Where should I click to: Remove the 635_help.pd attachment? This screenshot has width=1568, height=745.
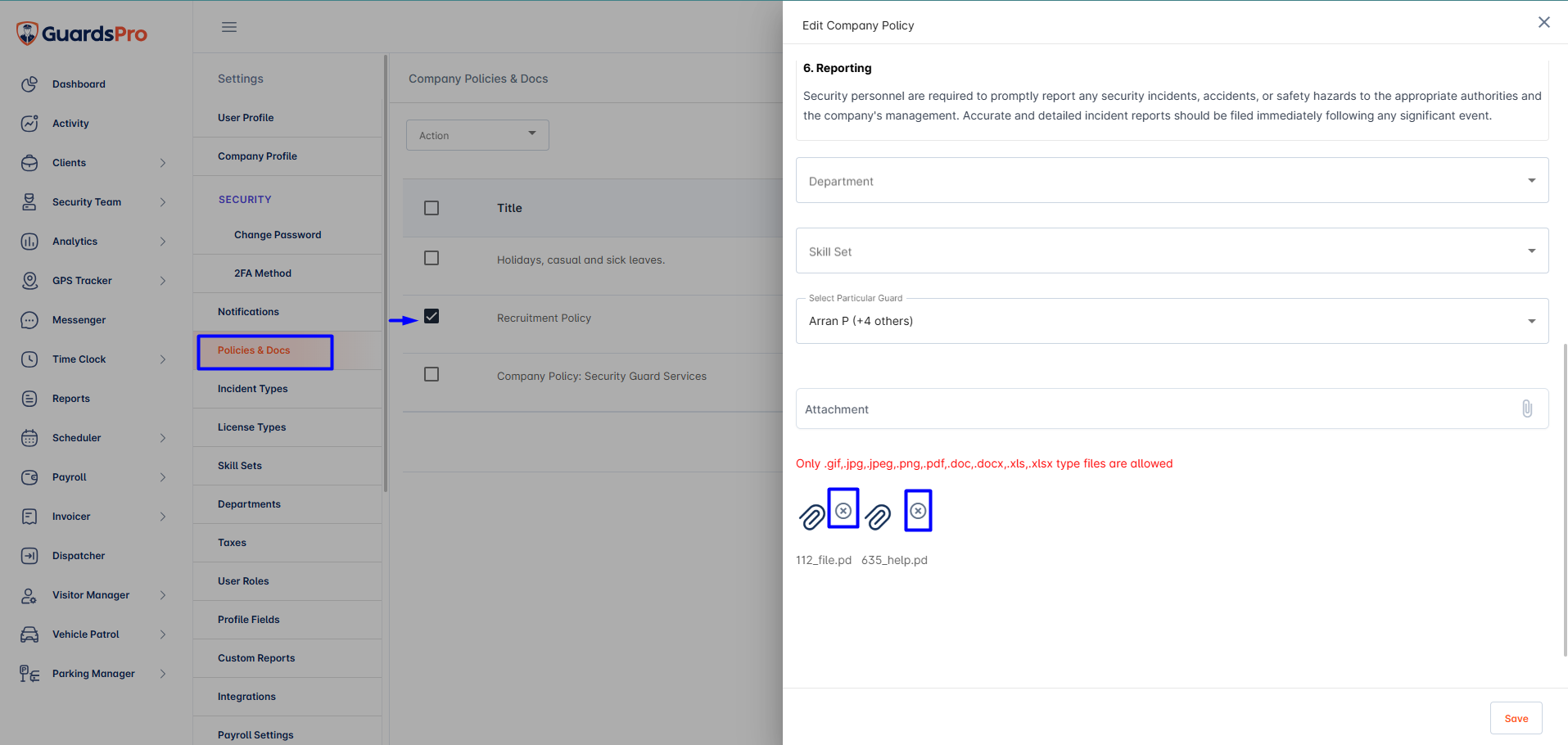point(919,511)
